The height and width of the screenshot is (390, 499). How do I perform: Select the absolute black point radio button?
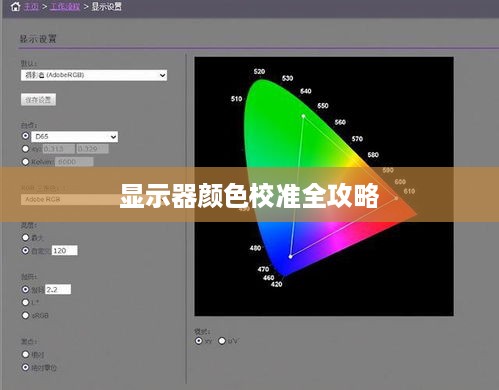tap(25, 354)
